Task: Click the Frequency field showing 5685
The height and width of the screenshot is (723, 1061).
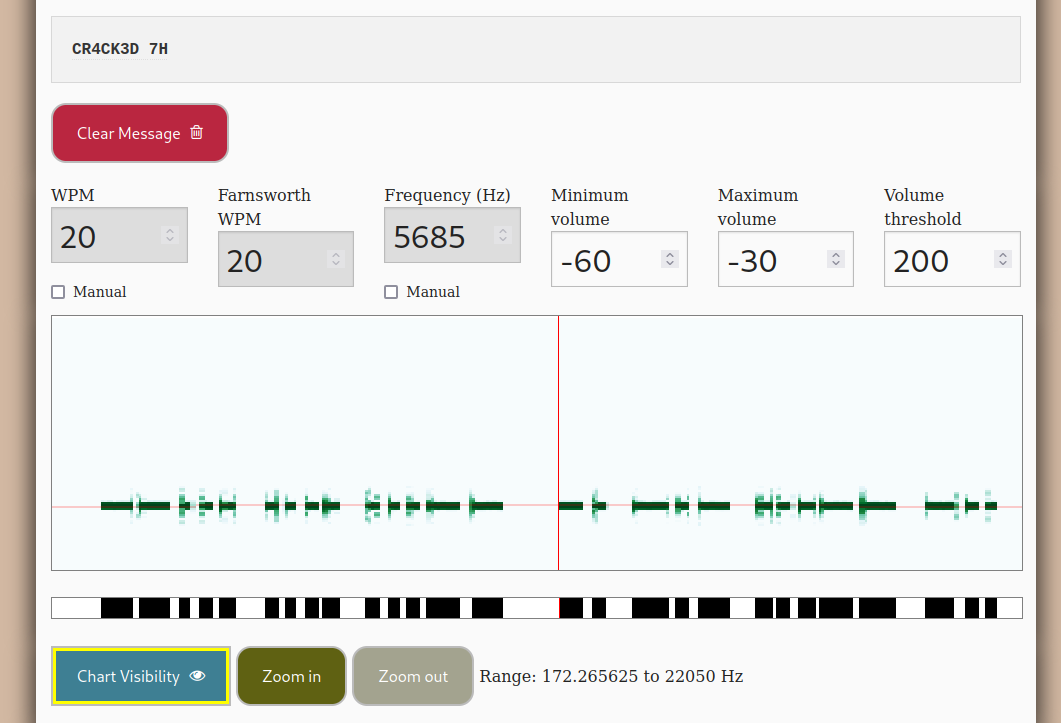Action: click(452, 235)
